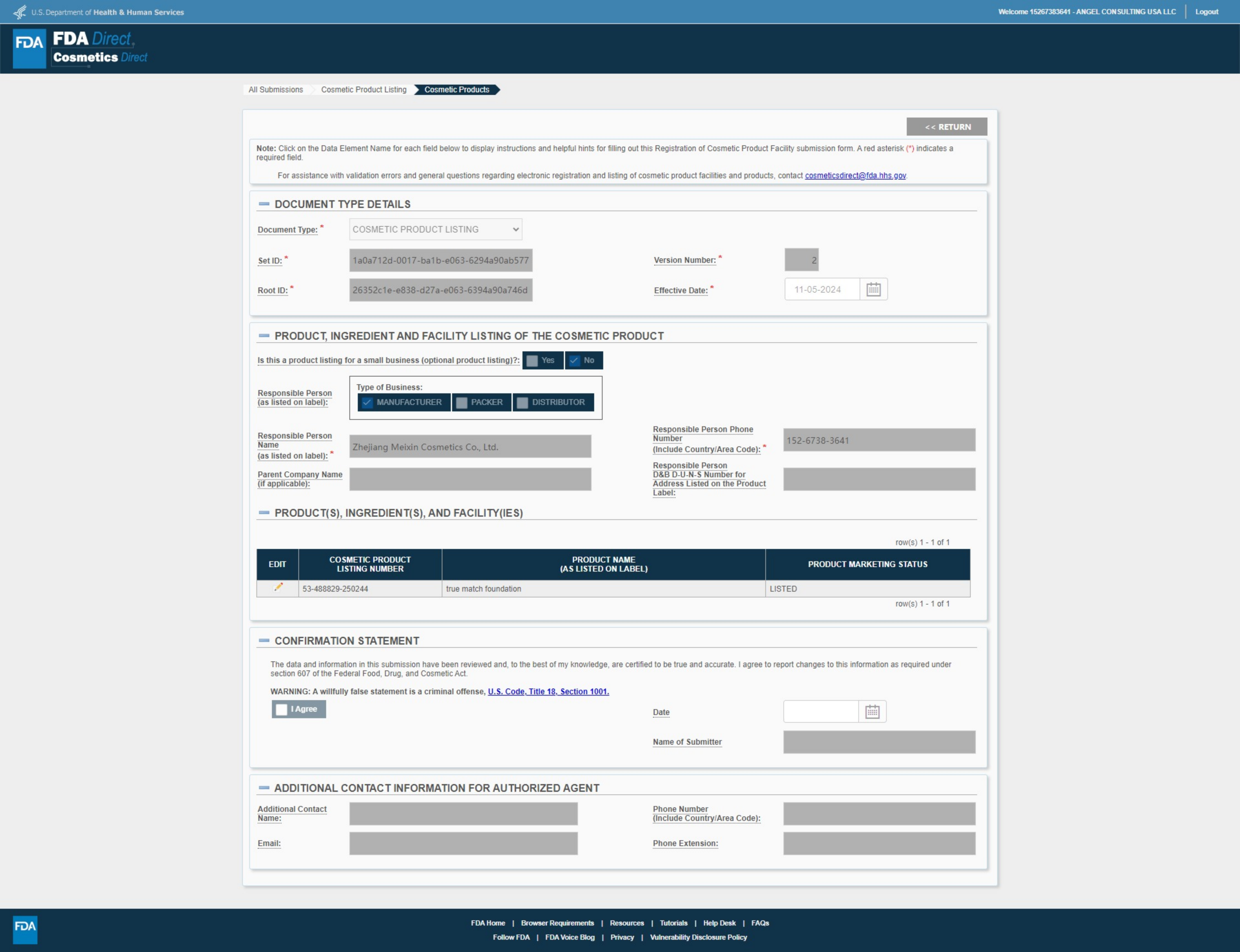1240x952 pixels.
Task: Go to Cosmetic Product Listing breadcrumb
Action: [363, 89]
